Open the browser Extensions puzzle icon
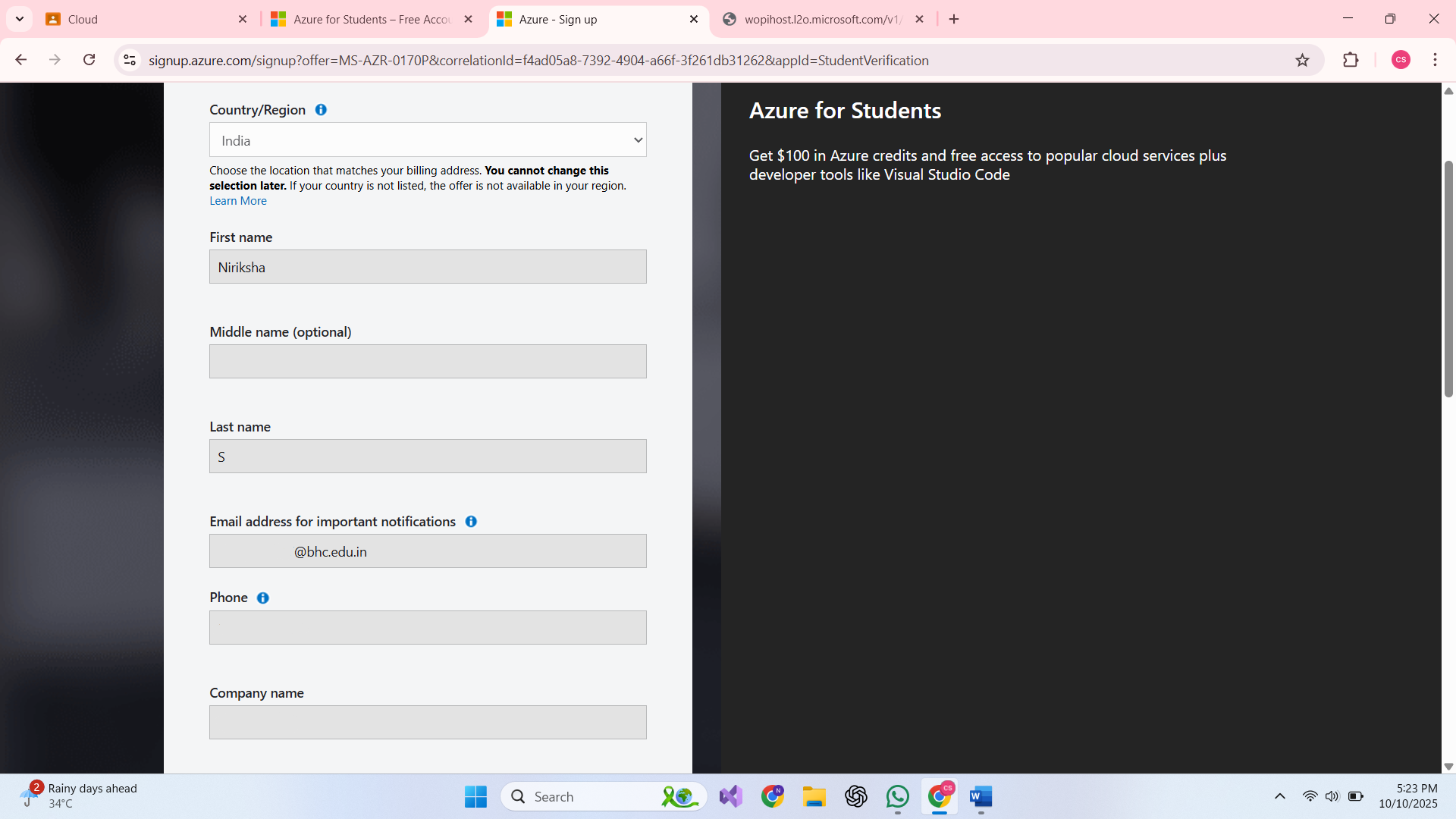 1351,60
